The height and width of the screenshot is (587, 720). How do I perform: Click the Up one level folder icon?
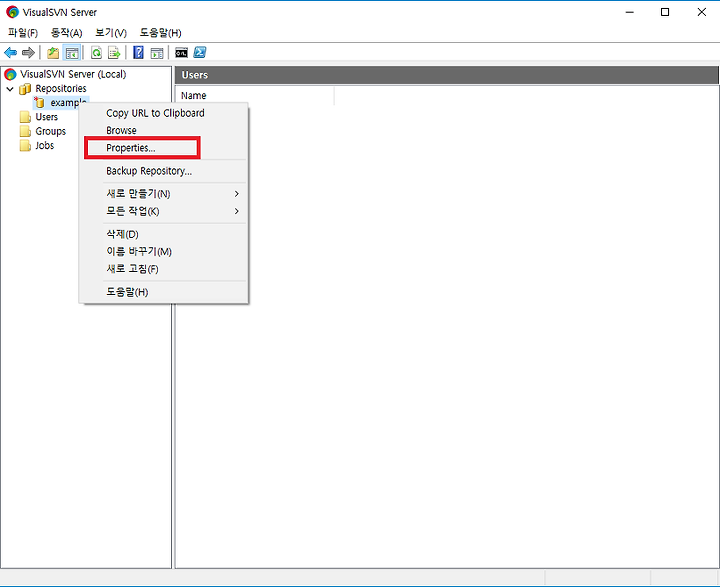tap(53, 53)
